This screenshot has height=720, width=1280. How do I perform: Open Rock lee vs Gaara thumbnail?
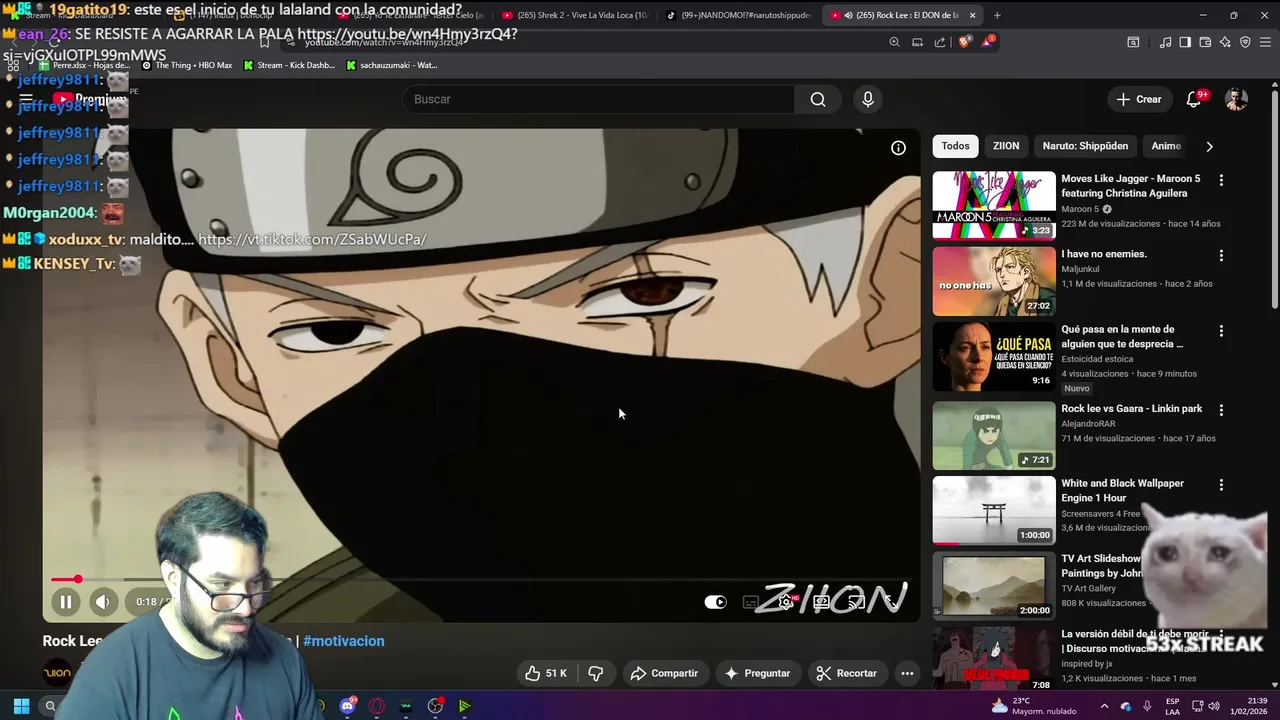tap(994, 436)
